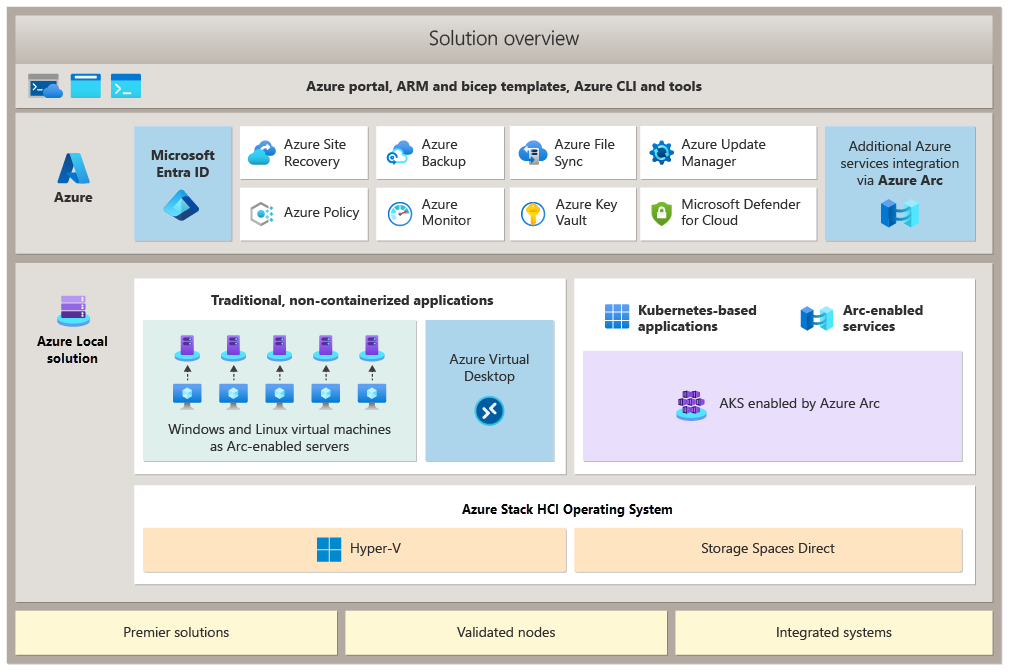Image resolution: width=1009 pixels, height=672 pixels.
Task: Click the Azure Local solution server icon
Action: tap(73, 310)
